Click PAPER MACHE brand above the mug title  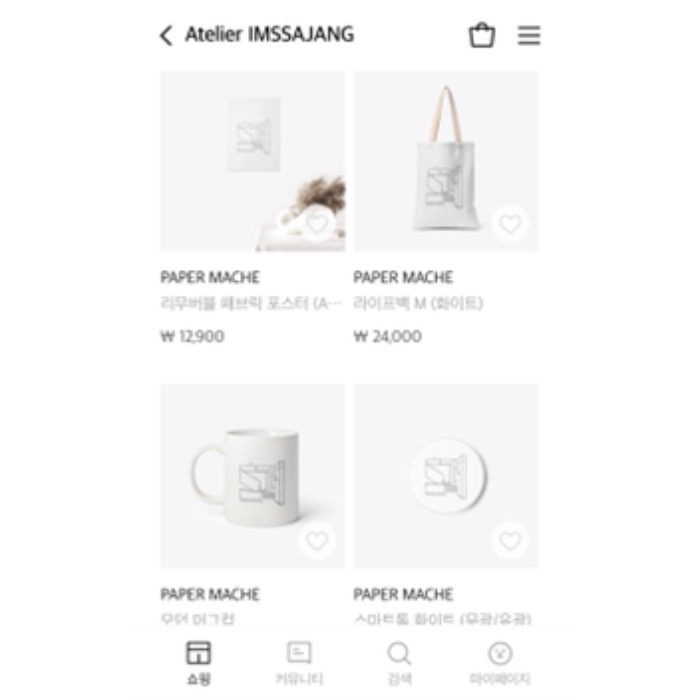[x=210, y=594]
